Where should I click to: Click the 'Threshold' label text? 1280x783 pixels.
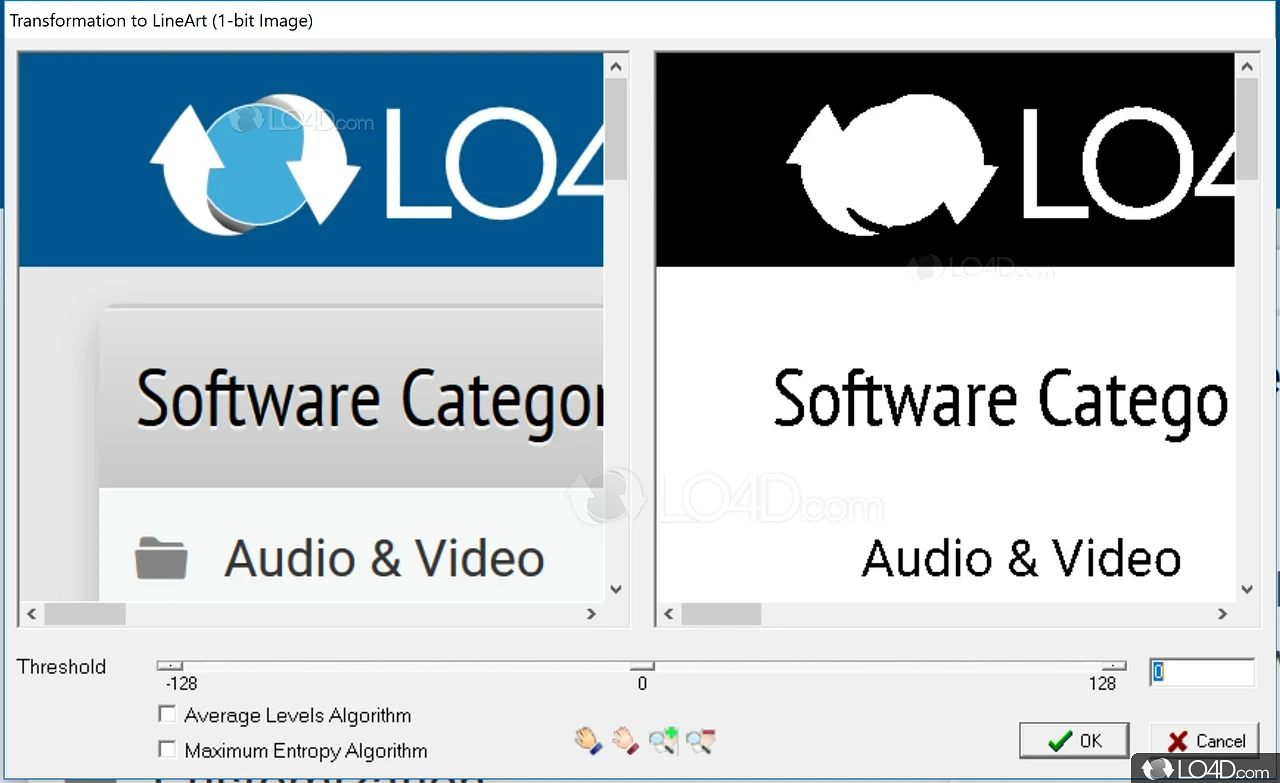pyautogui.click(x=61, y=667)
